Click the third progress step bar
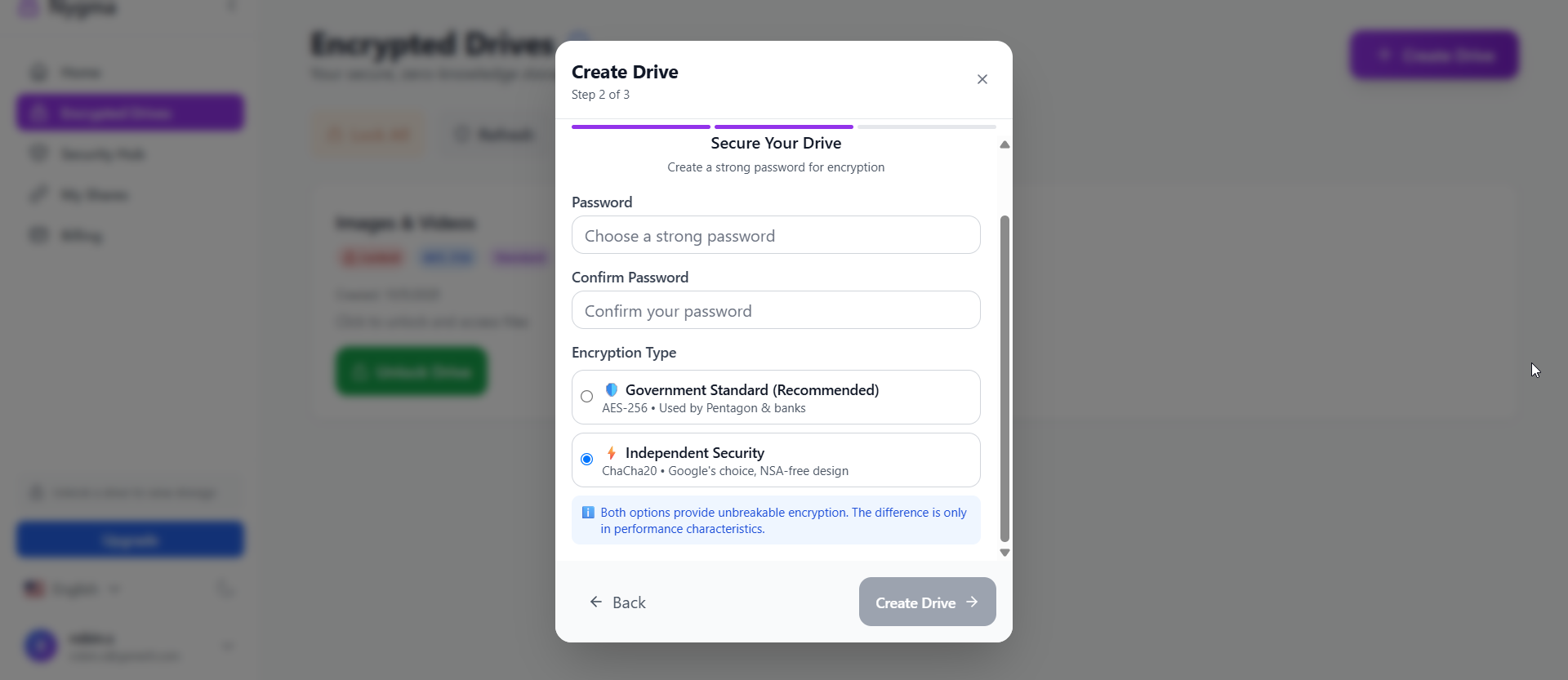This screenshot has width=1568, height=680. [x=926, y=127]
